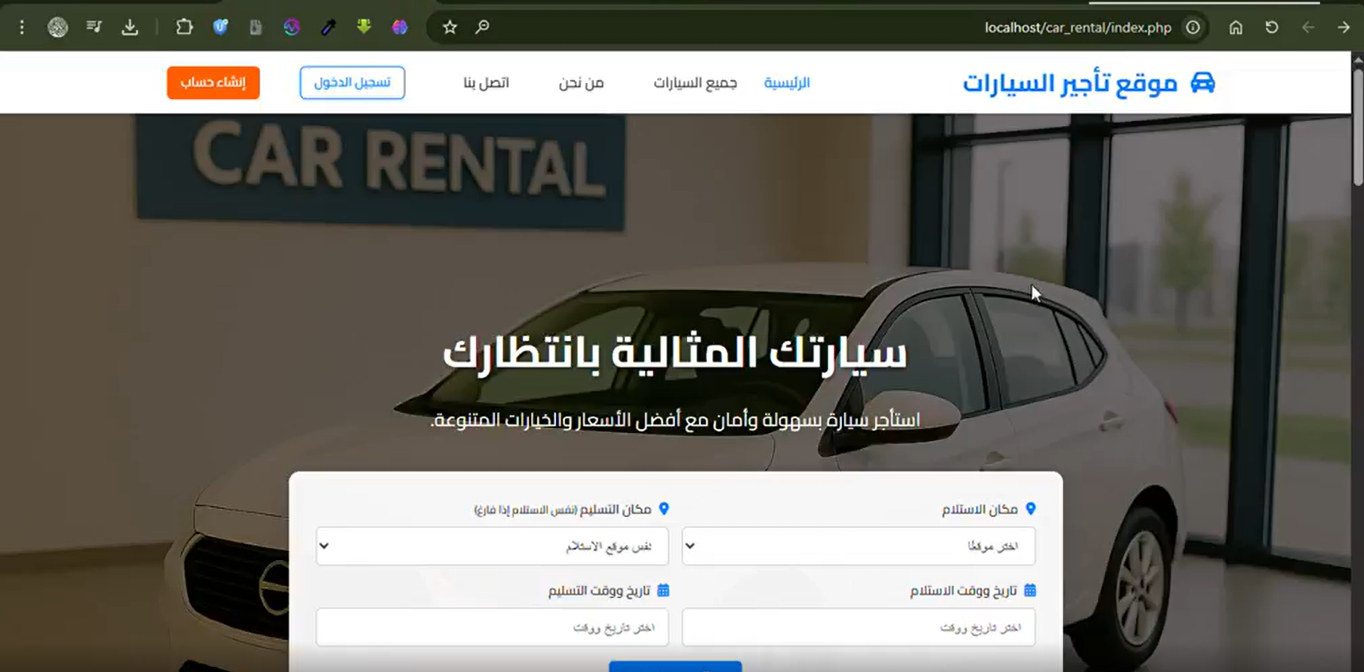Click the orange إنشاء حساب button
1364x672 pixels.
[213, 83]
